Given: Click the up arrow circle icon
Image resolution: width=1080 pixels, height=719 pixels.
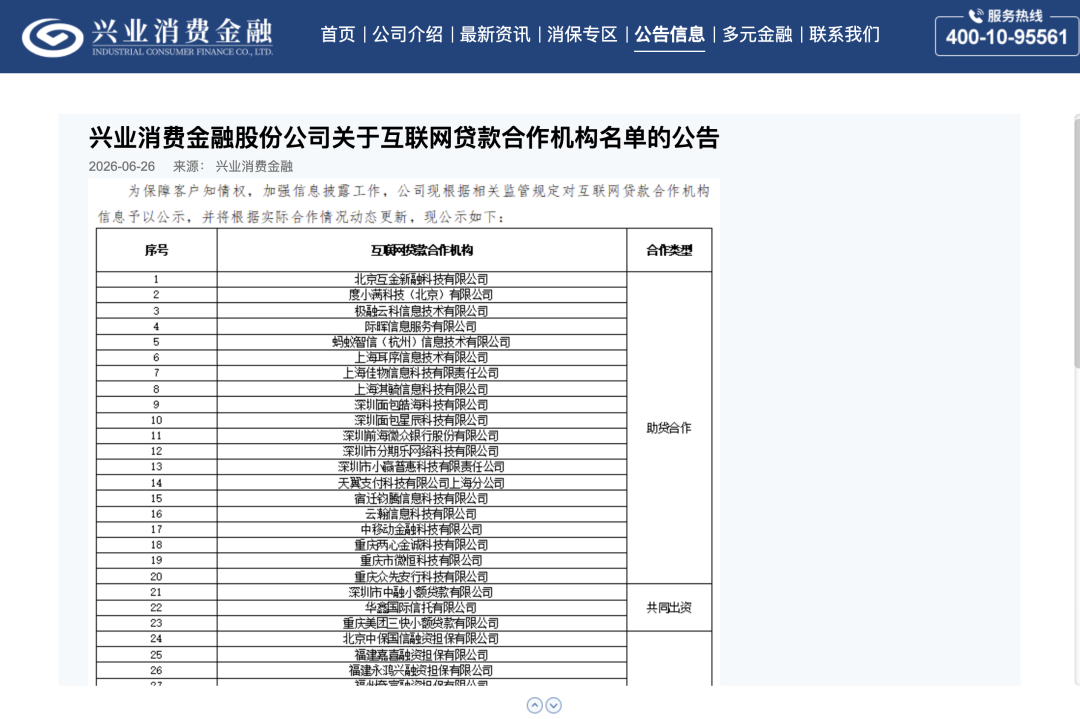Looking at the screenshot, I should tap(534, 705).
